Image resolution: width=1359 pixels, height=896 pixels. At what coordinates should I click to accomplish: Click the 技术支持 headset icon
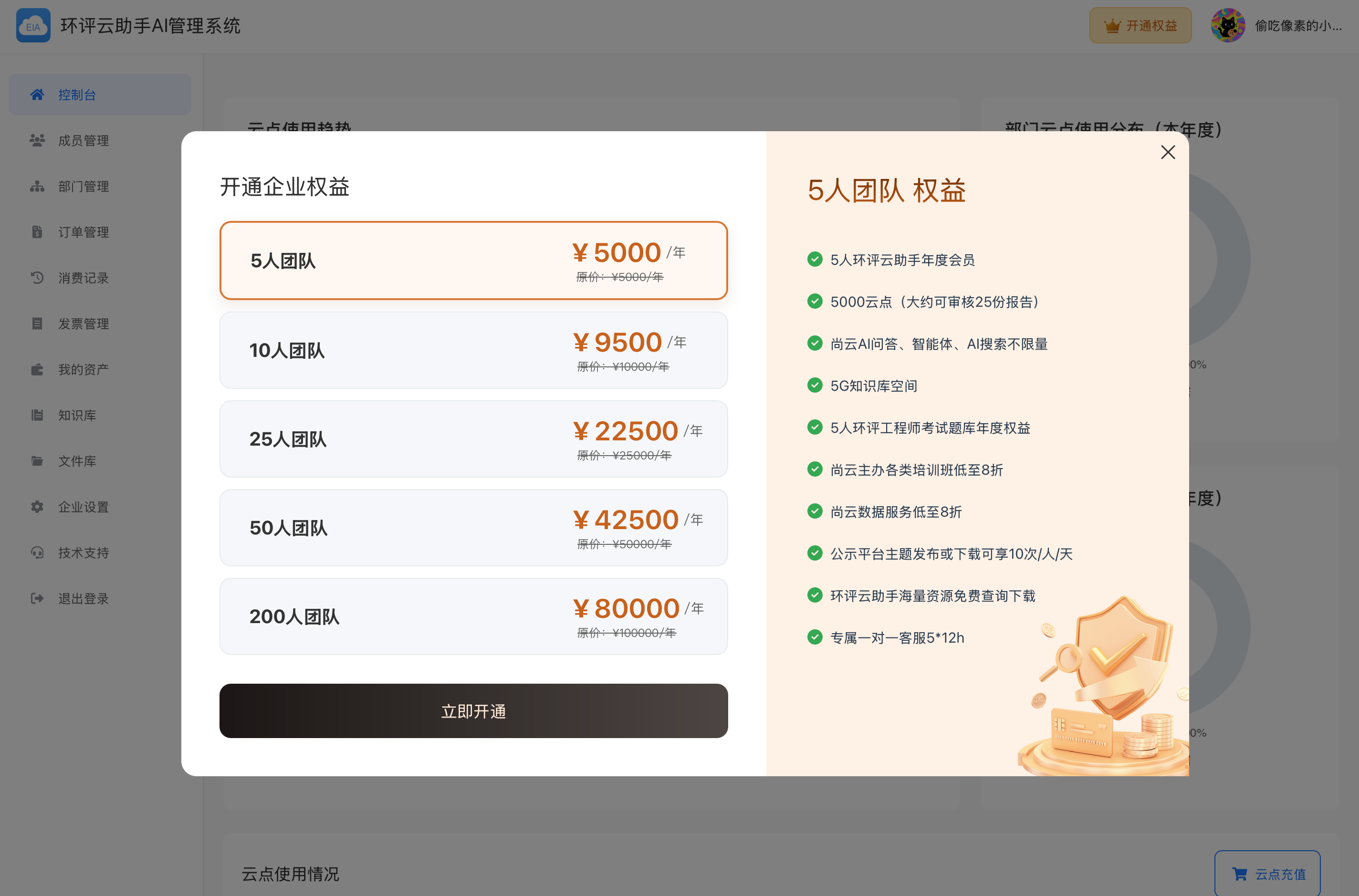(37, 552)
